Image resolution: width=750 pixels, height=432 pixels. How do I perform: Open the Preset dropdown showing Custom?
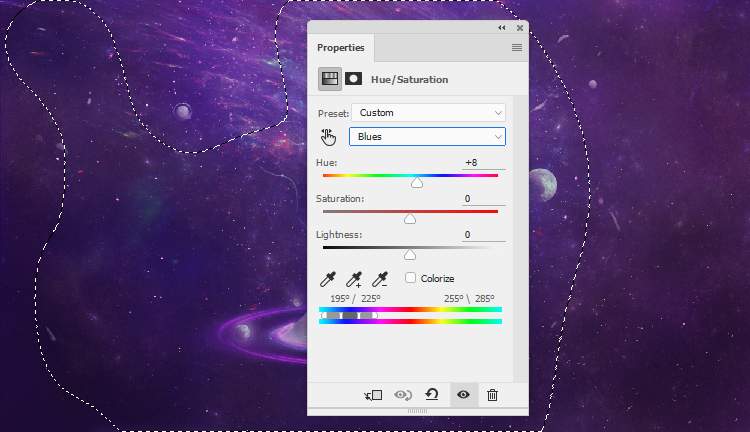tap(427, 113)
